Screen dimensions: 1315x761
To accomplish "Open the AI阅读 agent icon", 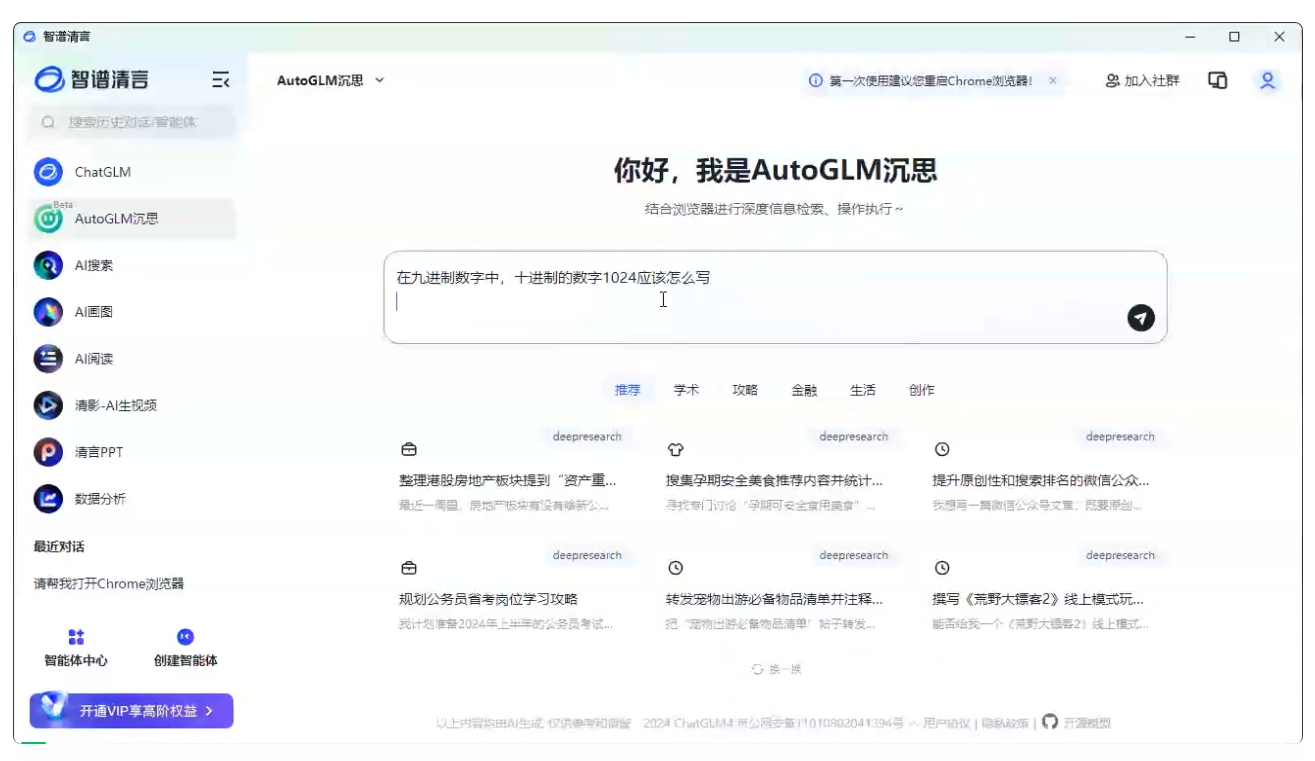I will pyautogui.click(x=48, y=358).
